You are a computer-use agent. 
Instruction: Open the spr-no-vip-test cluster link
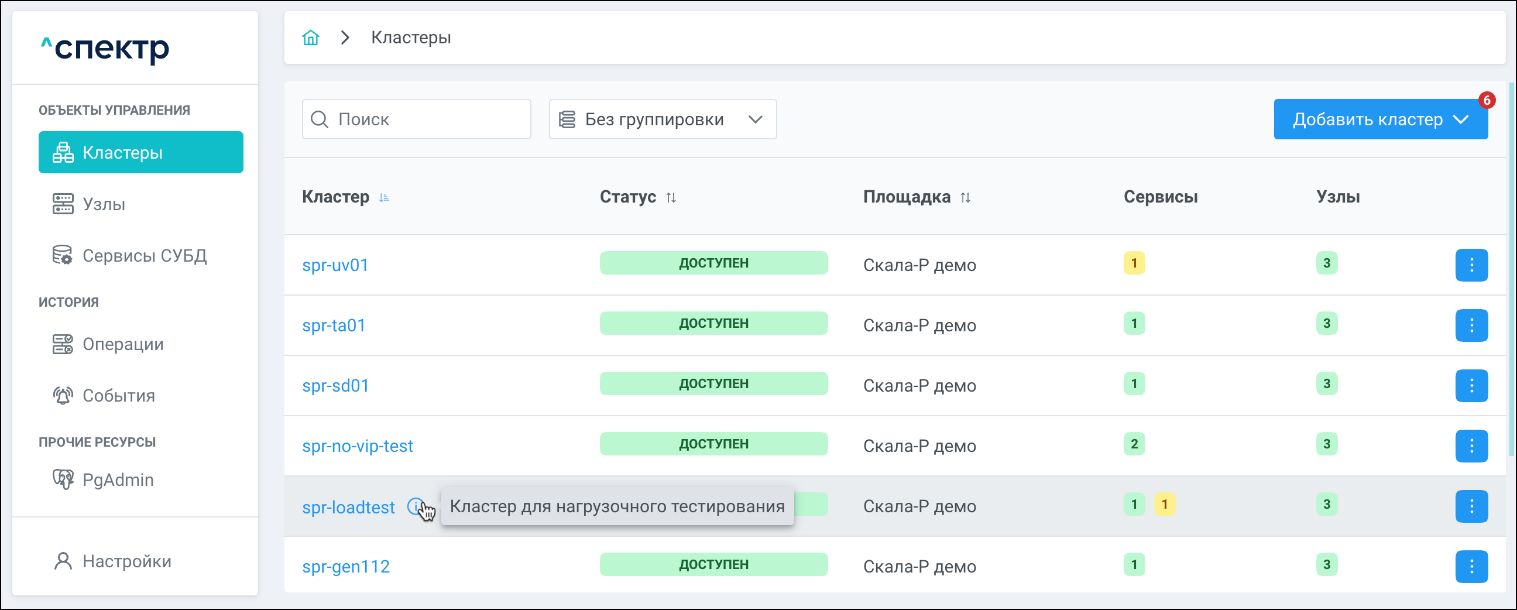357,446
